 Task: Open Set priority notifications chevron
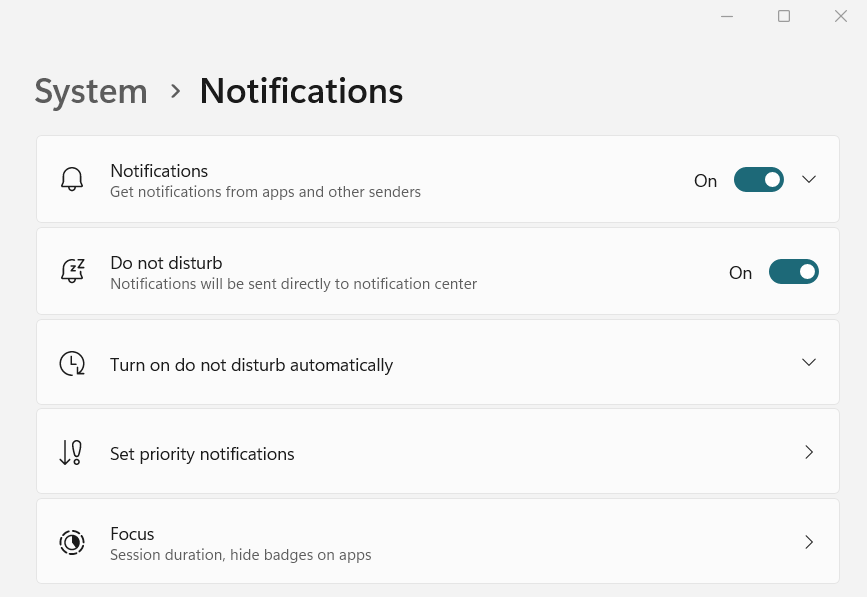click(x=809, y=453)
